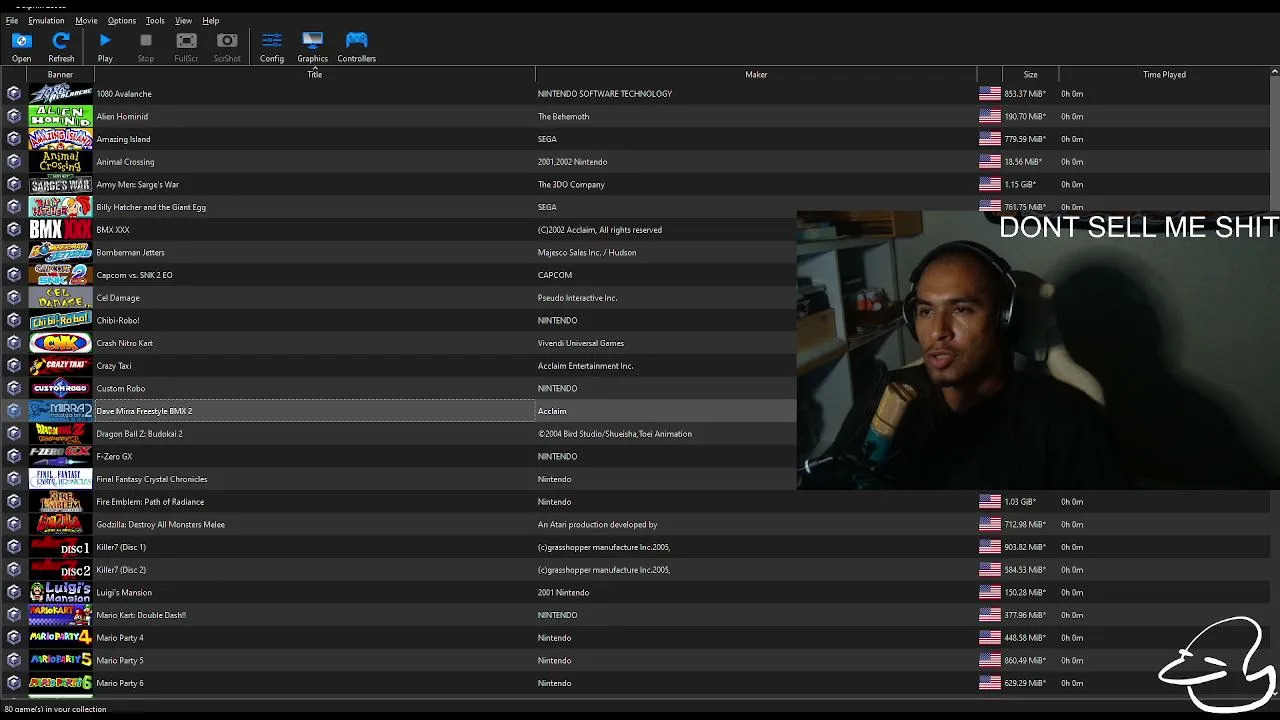Screen dimensions: 1280x720
Task: Sort the list by the Banner column header
Action: pyautogui.click(x=60, y=75)
